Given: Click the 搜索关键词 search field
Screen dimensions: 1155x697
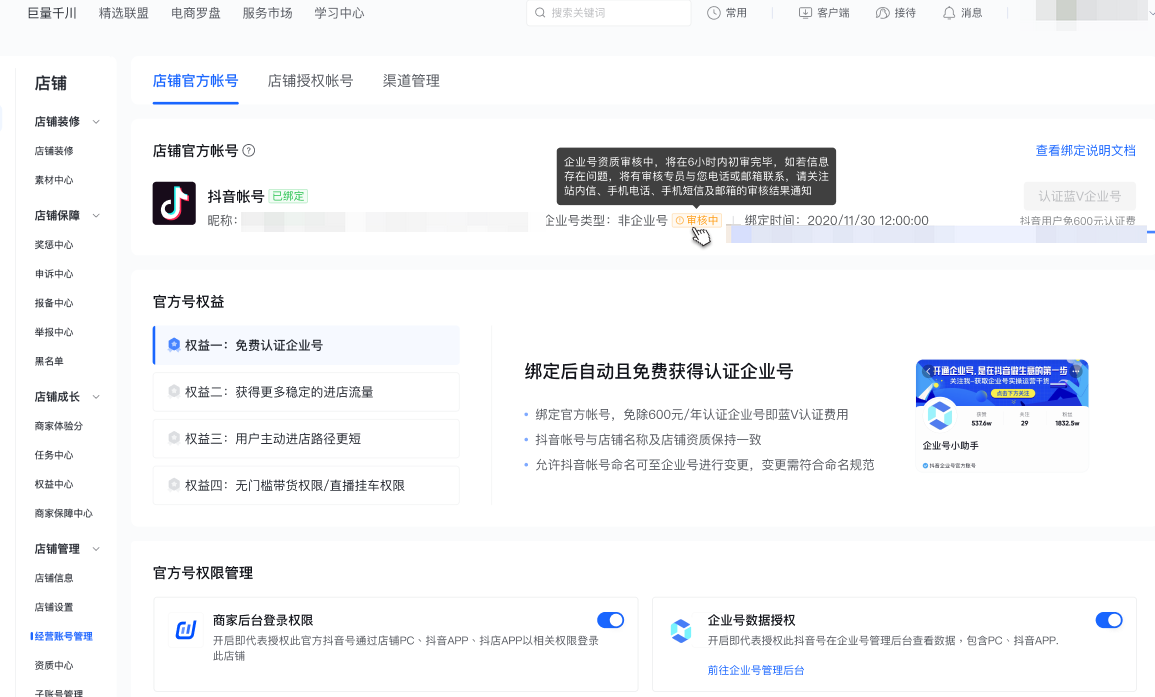Looking at the screenshot, I should [x=610, y=13].
